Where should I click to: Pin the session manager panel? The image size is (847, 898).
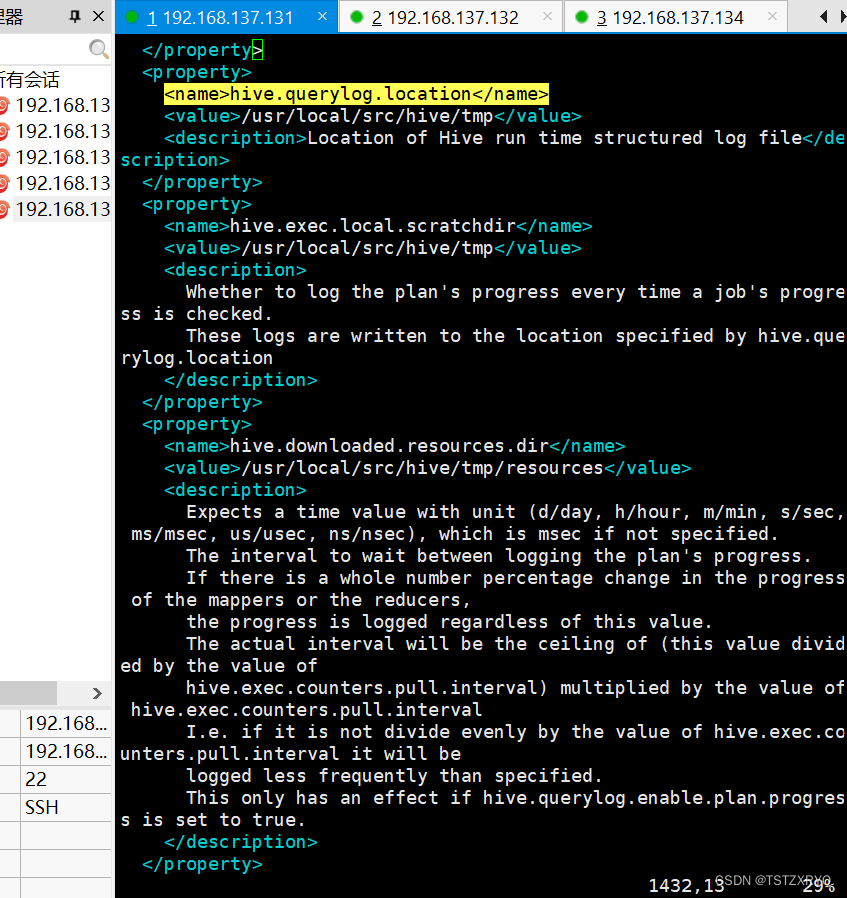pos(74,16)
